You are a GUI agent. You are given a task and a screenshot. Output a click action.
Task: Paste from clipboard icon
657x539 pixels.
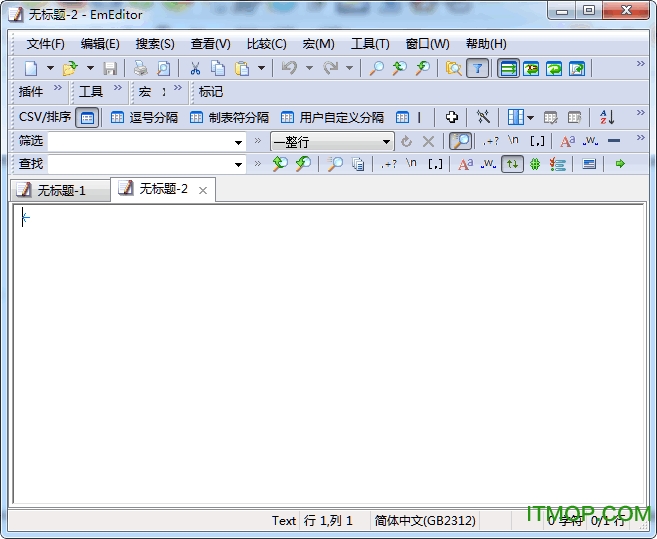(242, 68)
